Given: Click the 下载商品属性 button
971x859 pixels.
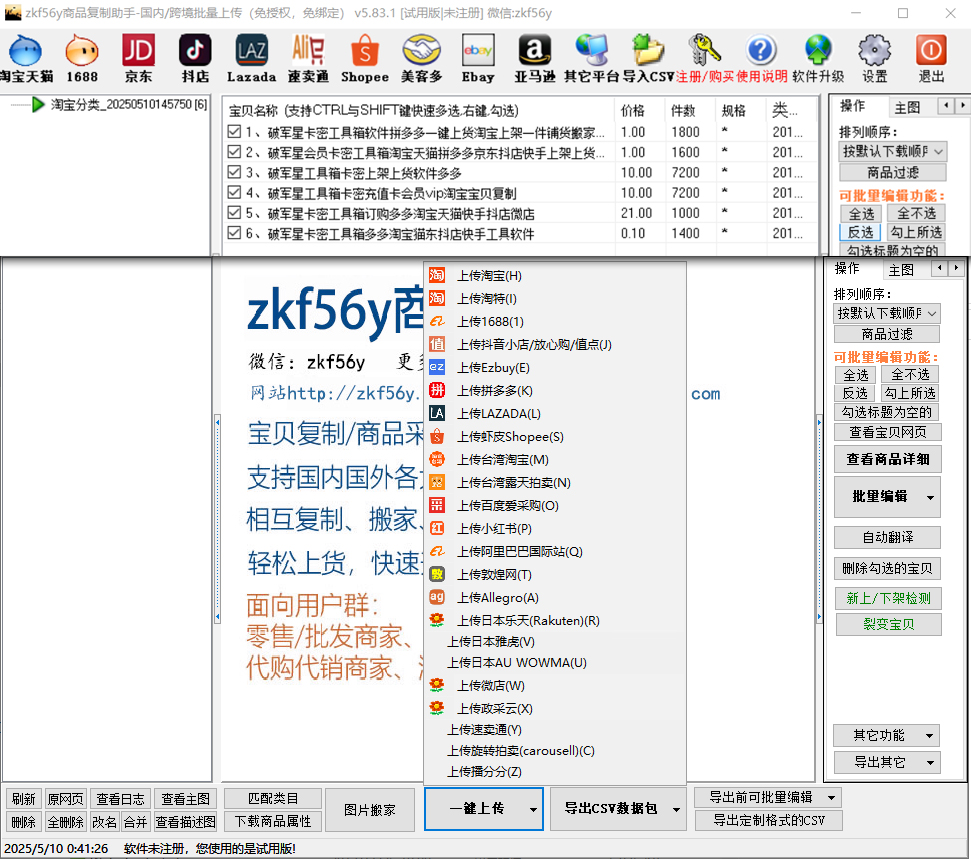Looking at the screenshot, I should pyautogui.click(x=273, y=821).
